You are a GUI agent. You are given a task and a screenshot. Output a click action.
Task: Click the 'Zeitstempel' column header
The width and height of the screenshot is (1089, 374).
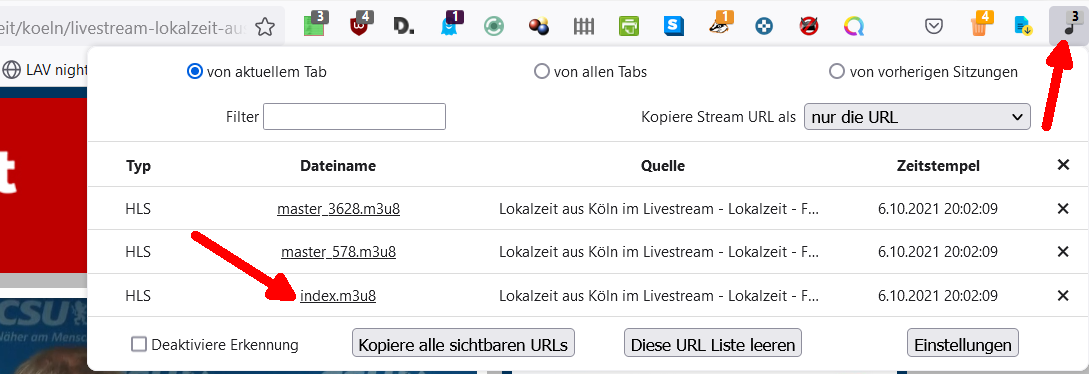(938, 166)
